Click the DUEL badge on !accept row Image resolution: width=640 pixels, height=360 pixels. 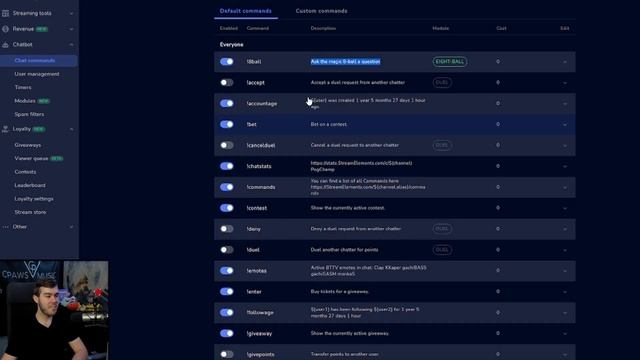[x=442, y=82]
